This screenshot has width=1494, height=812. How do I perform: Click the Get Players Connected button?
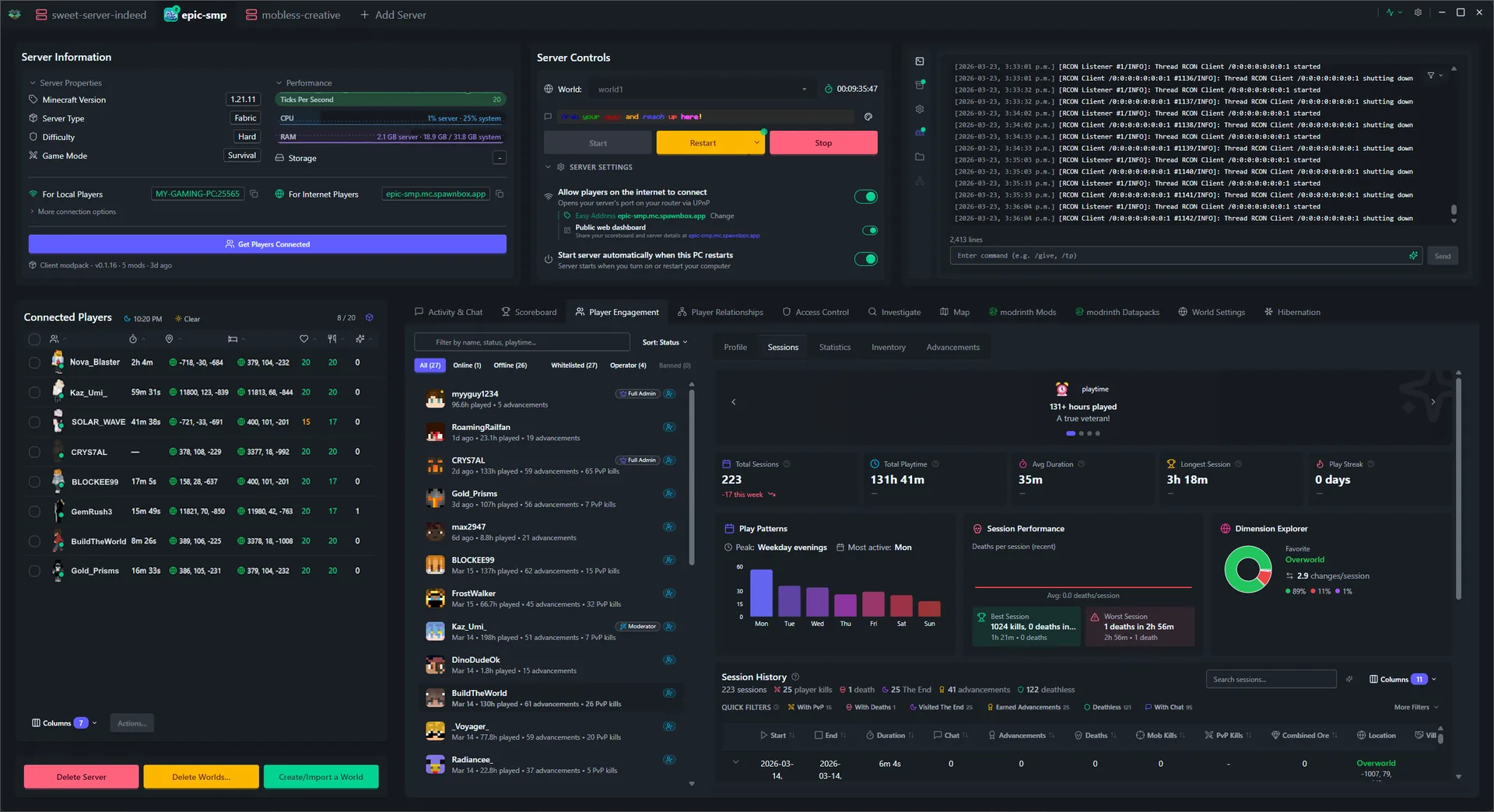(267, 243)
